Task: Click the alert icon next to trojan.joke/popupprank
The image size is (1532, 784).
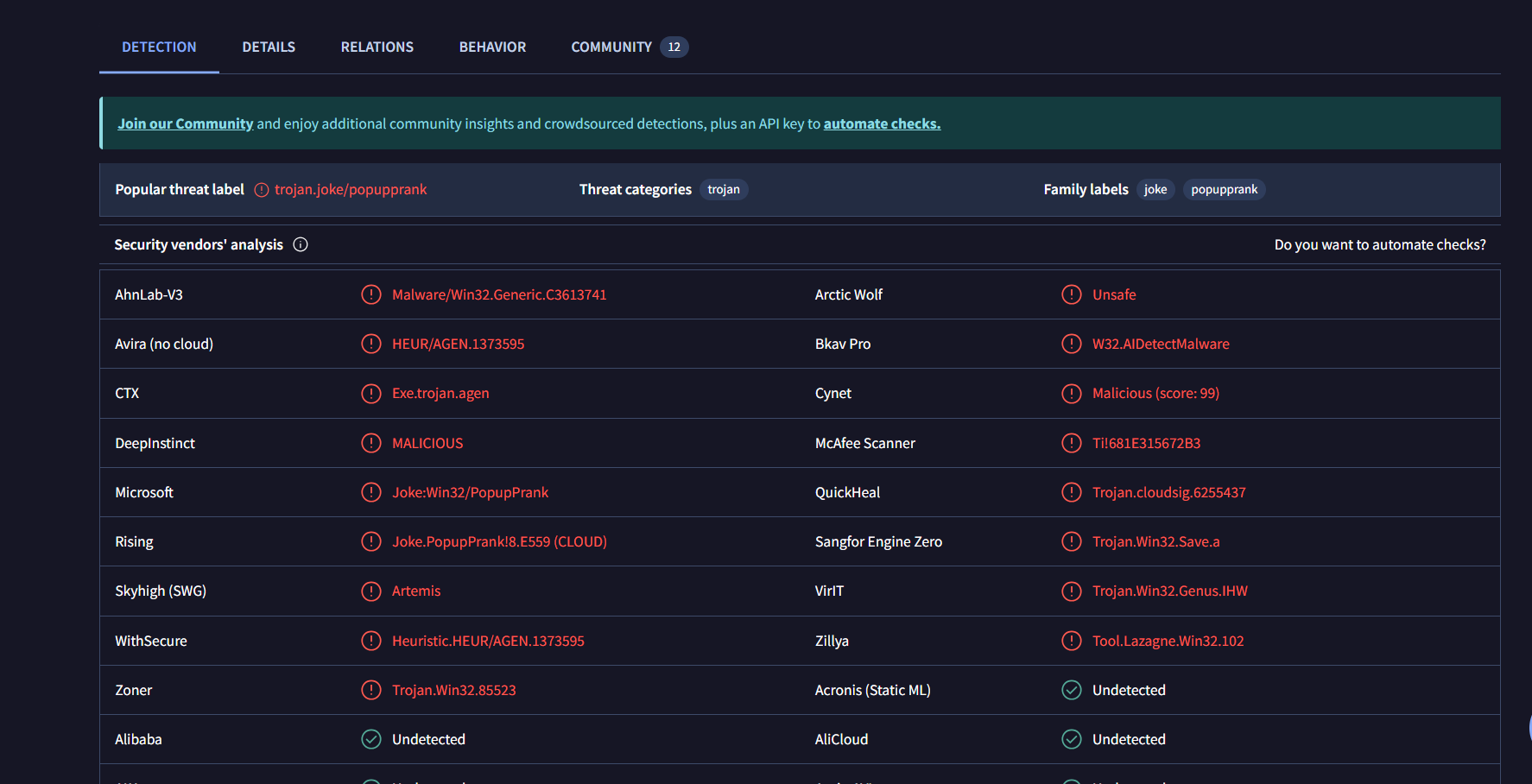Action: 262,190
